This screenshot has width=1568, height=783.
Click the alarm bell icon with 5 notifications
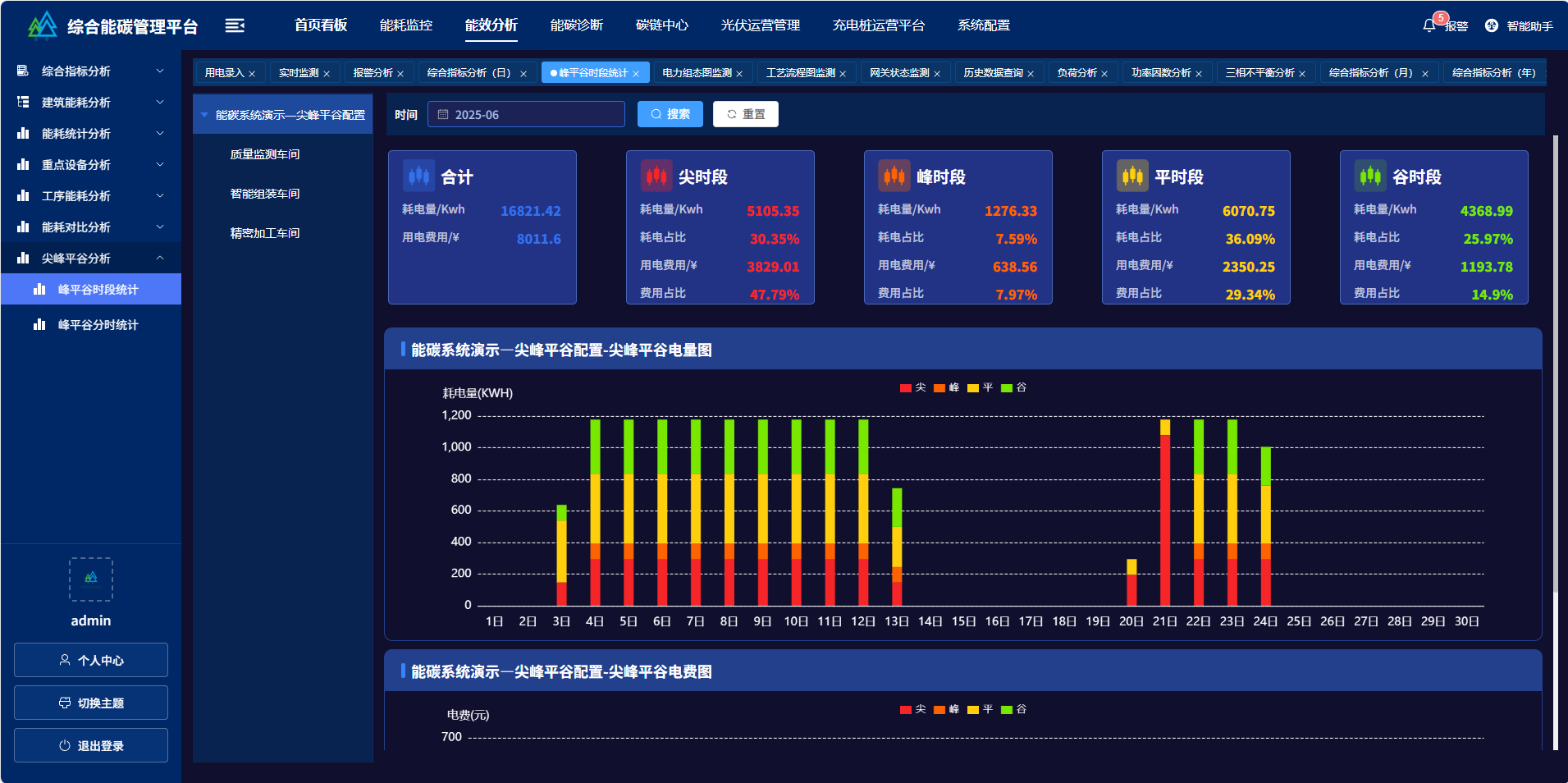coord(1428,25)
